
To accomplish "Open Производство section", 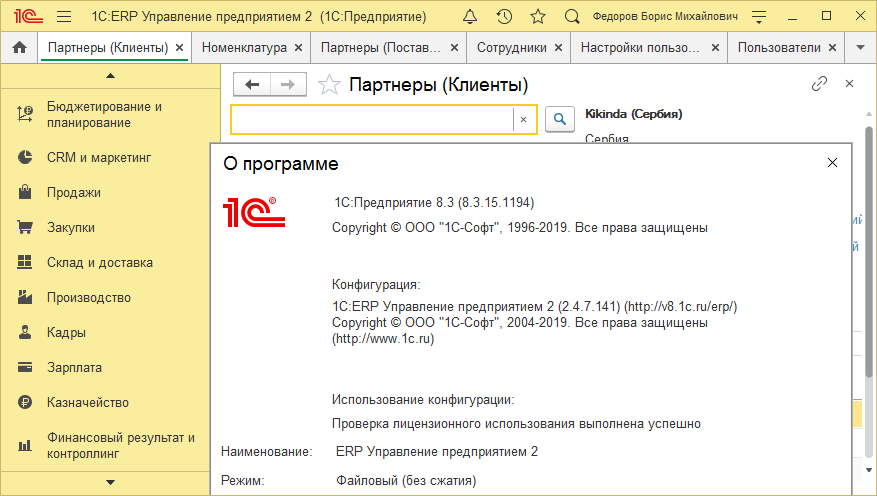I will 89,297.
